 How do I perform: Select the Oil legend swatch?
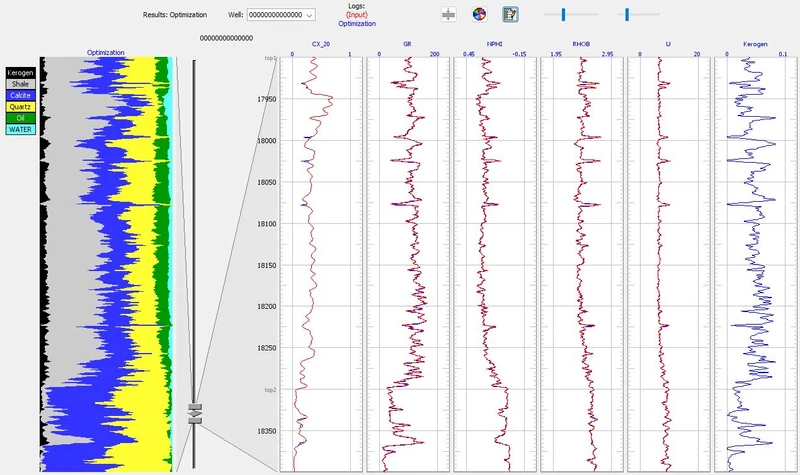tap(20, 118)
